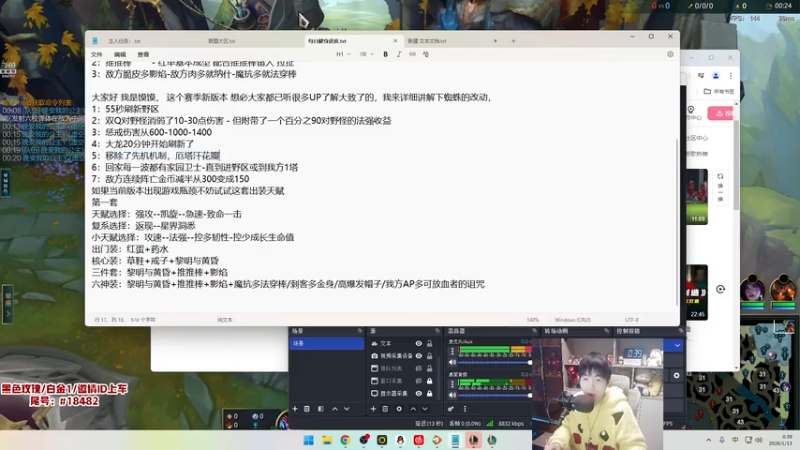Close the active 每日健身语录.txt tab
This screenshot has height=450, width=800.
point(395,41)
